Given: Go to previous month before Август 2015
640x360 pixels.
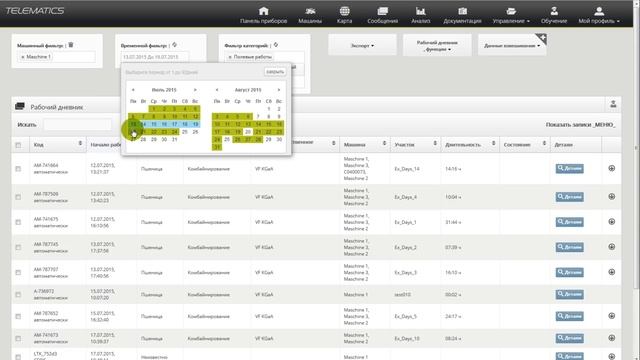Looking at the screenshot, I should point(217,90).
